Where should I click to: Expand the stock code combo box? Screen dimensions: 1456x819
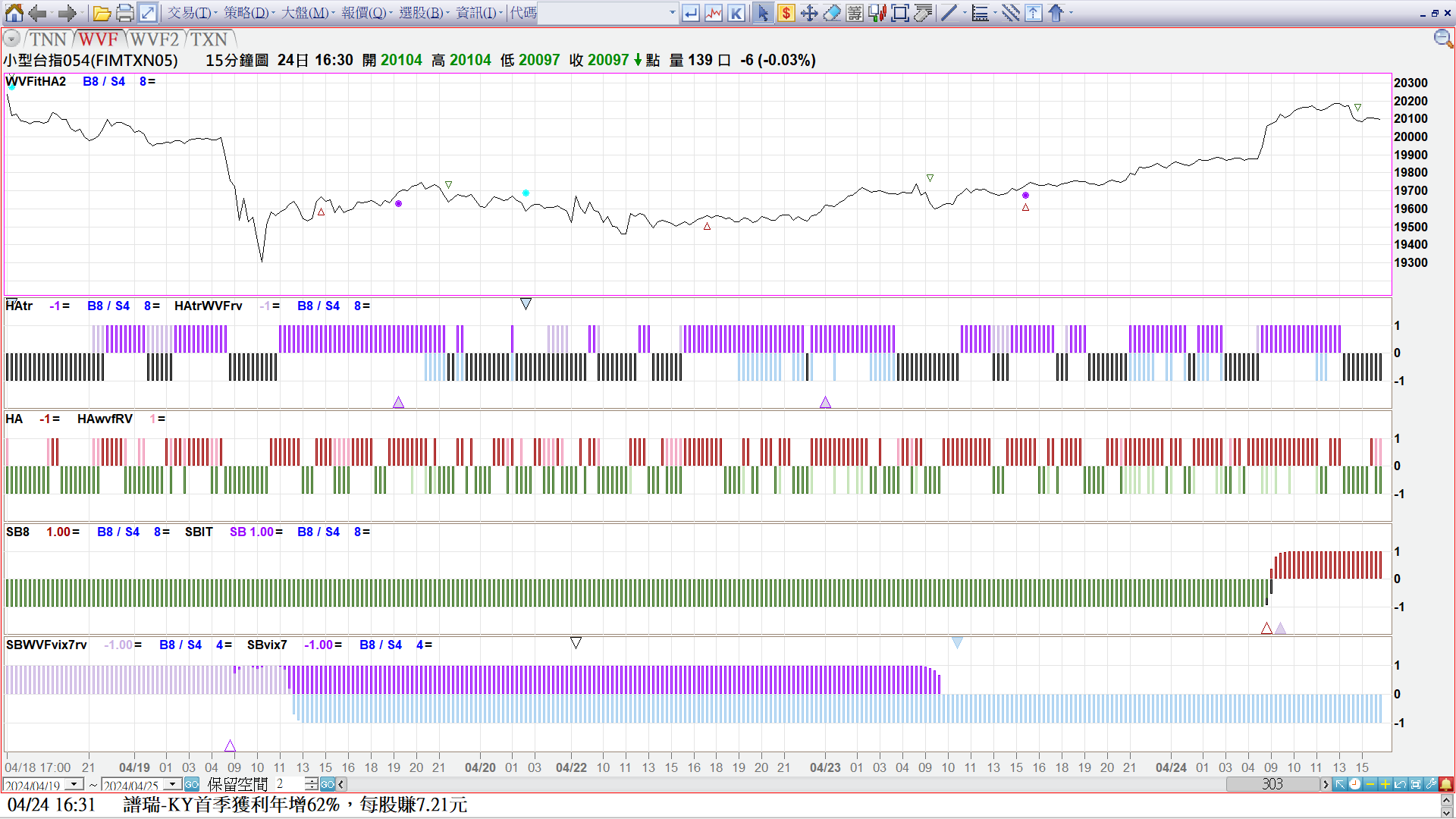[x=672, y=13]
